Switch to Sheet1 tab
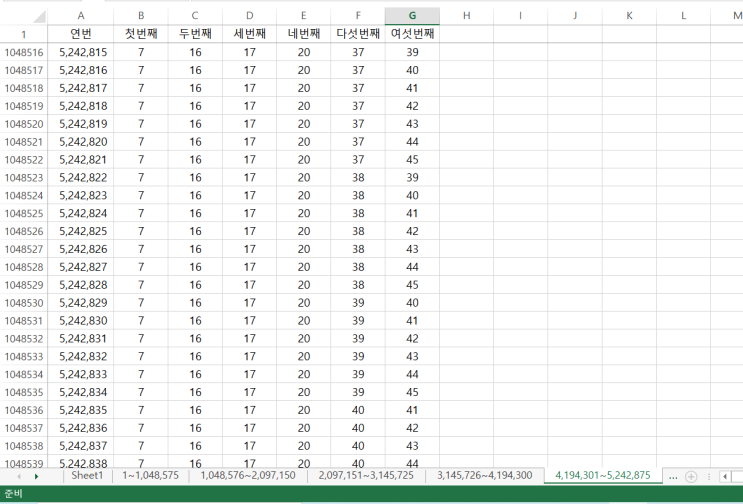 point(87,475)
